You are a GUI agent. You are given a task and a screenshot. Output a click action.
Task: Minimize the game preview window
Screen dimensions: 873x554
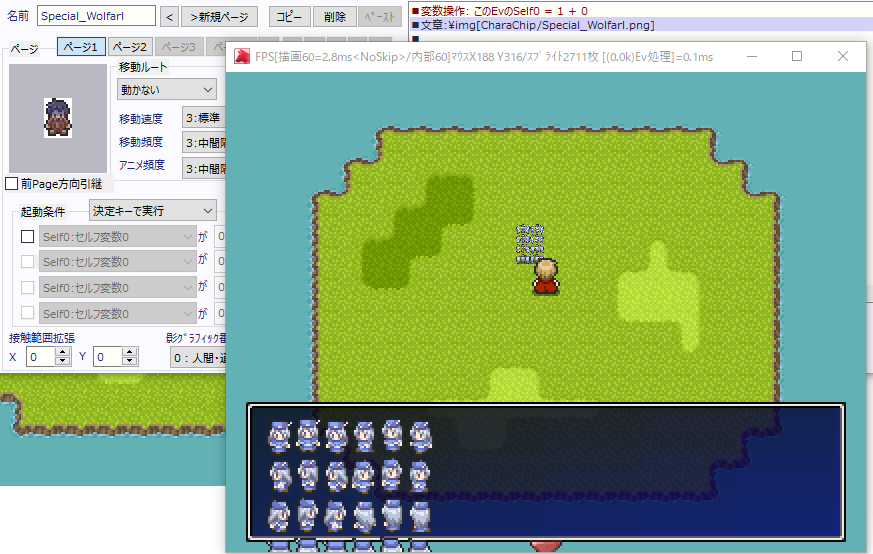click(751, 57)
